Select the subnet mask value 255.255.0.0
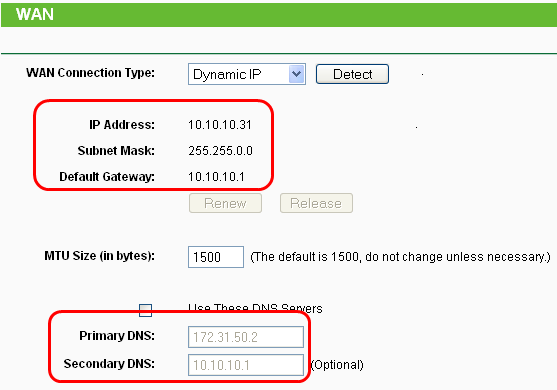This screenshot has height=390, width=557. (220, 151)
